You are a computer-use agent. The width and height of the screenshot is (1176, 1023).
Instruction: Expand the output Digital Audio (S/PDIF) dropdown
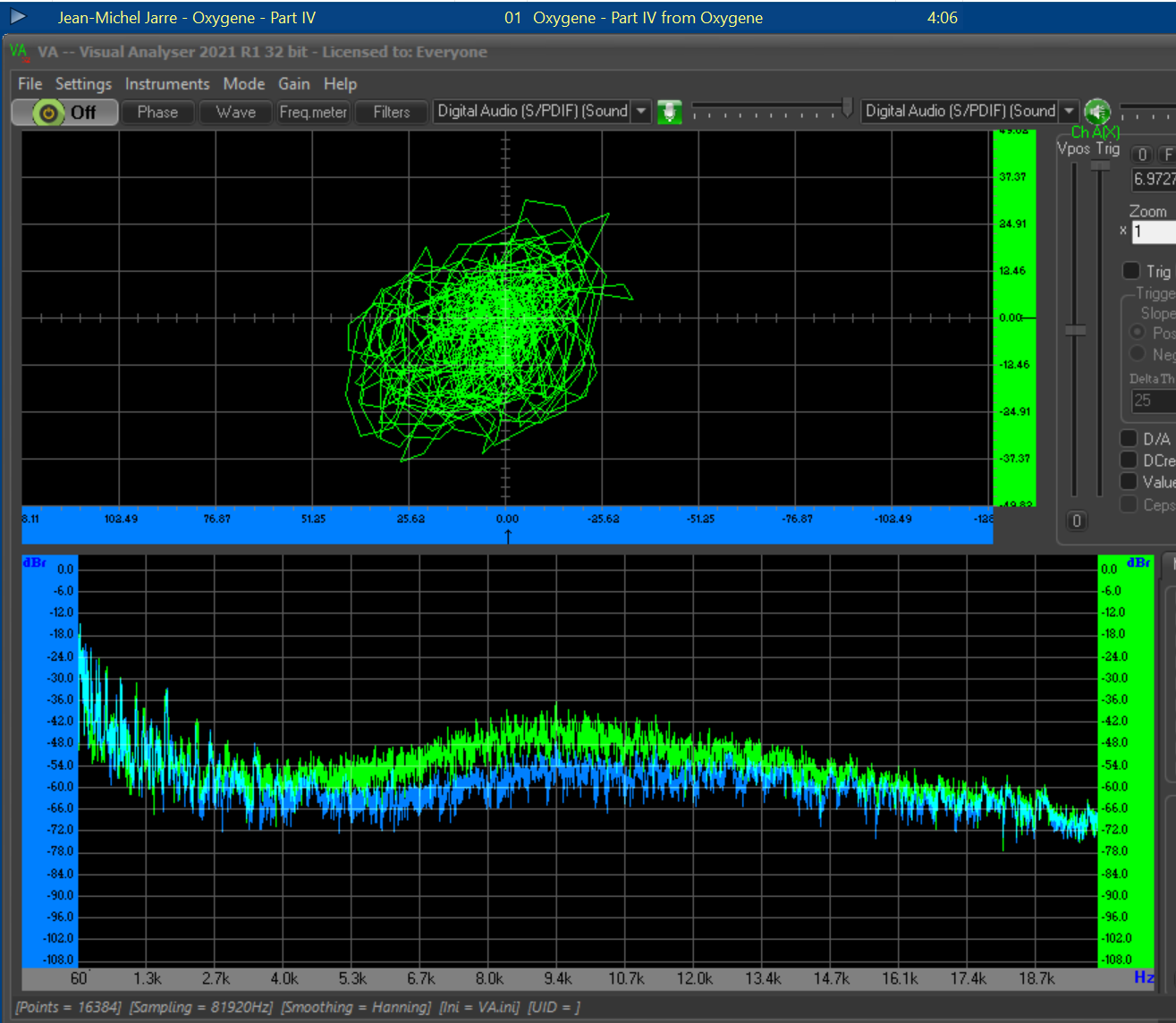1069,112
